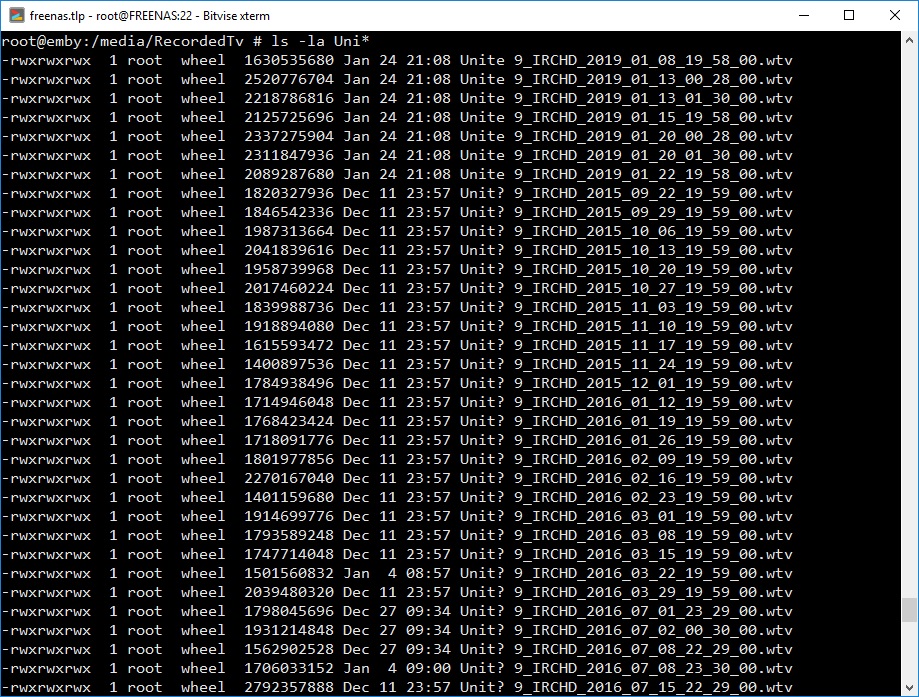Click file name ending 2016_02_16_19_59_00.wtv
The image size is (919, 697).
tap(626, 478)
